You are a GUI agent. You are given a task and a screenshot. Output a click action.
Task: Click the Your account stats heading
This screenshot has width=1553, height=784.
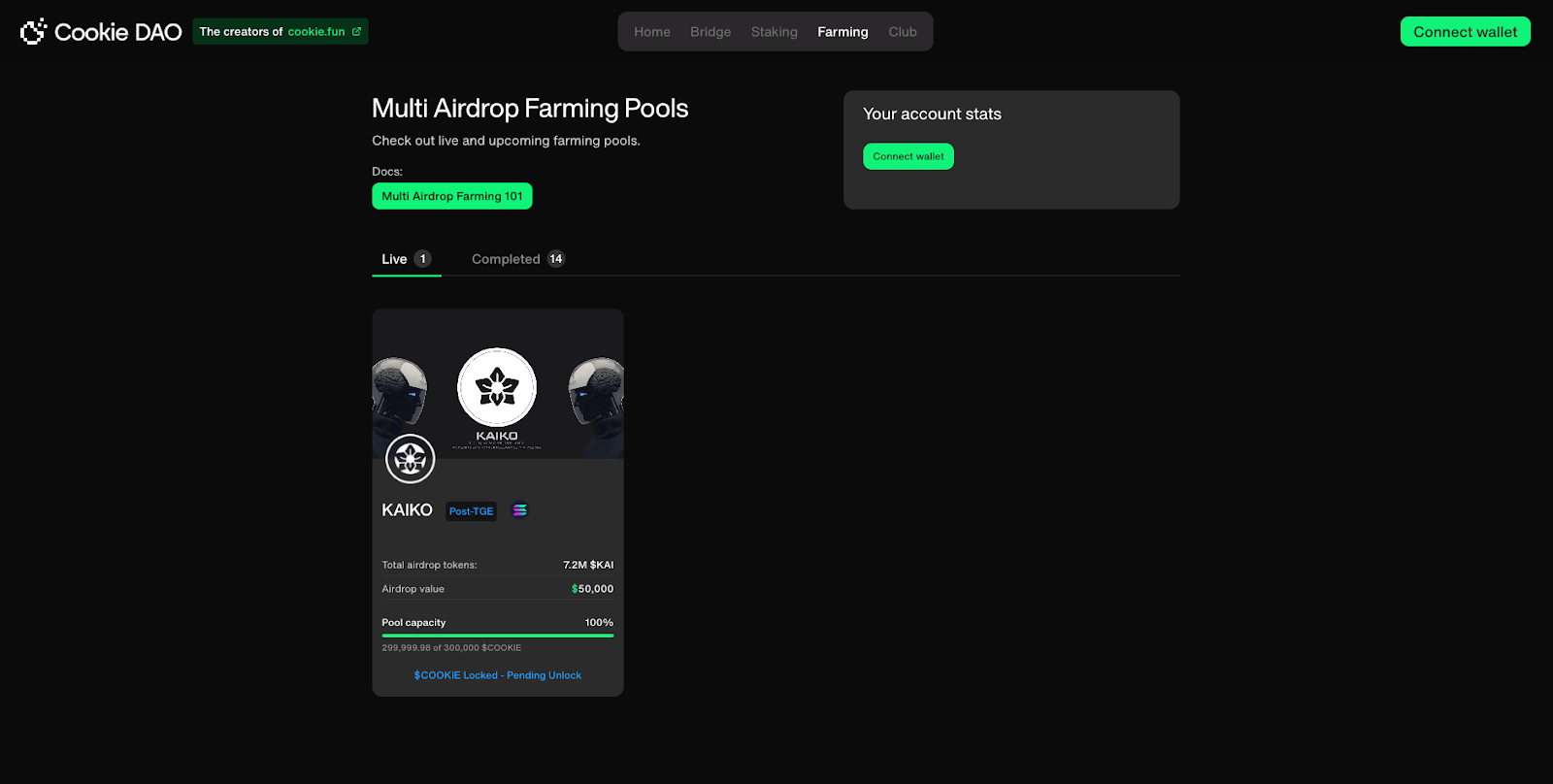click(932, 114)
